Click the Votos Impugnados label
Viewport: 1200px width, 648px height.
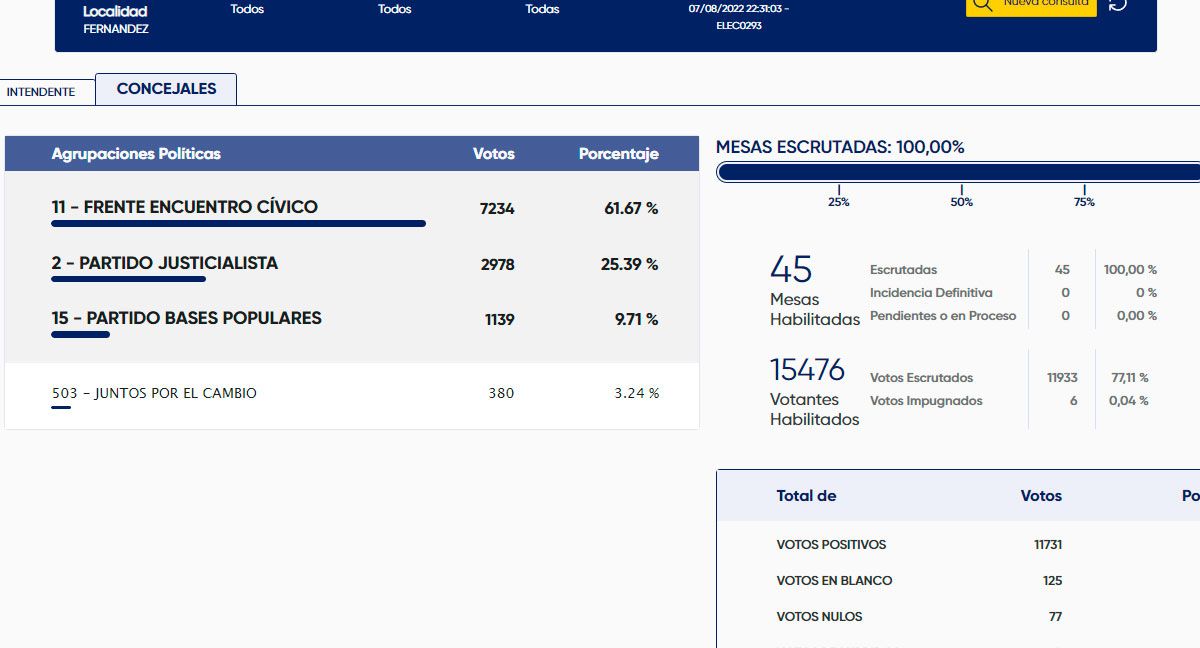pos(926,401)
